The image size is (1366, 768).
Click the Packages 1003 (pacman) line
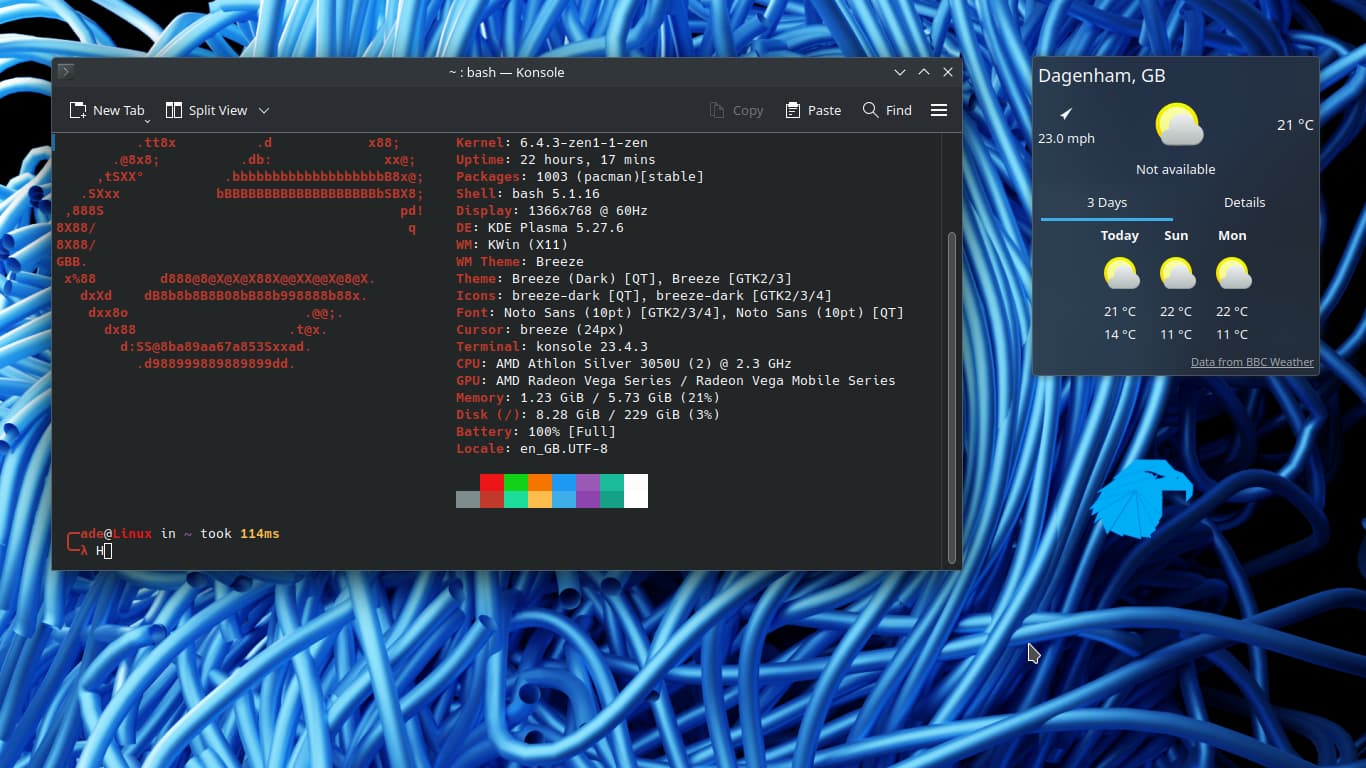pyautogui.click(x=580, y=177)
